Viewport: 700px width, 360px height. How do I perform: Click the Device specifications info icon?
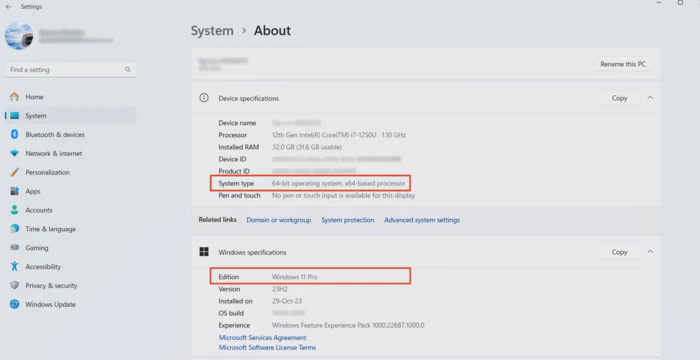204,98
